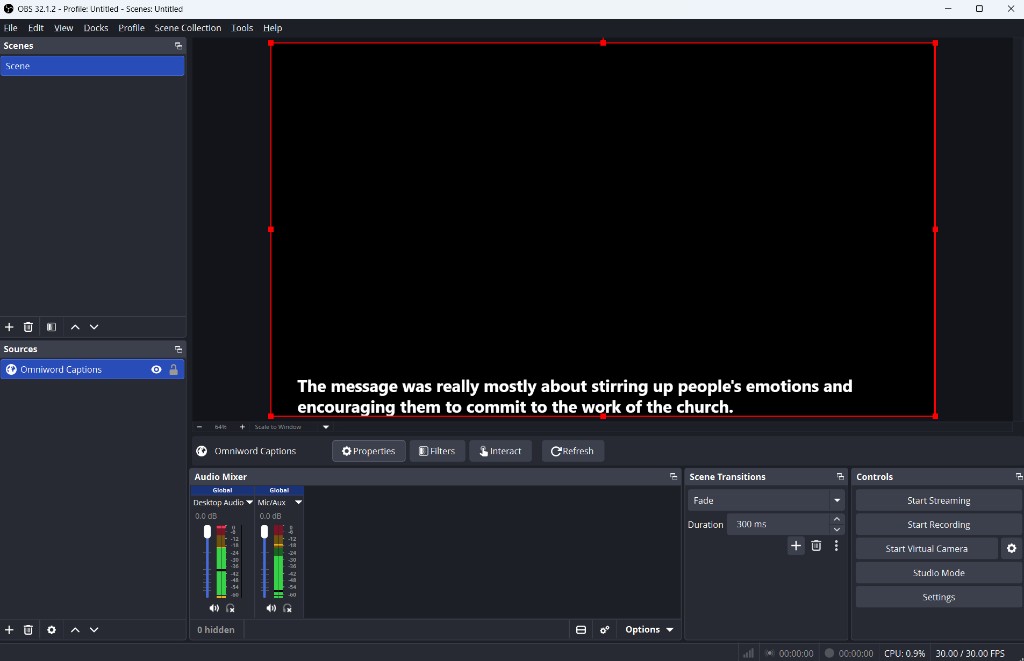Open virtual camera settings gear

coord(1012,549)
